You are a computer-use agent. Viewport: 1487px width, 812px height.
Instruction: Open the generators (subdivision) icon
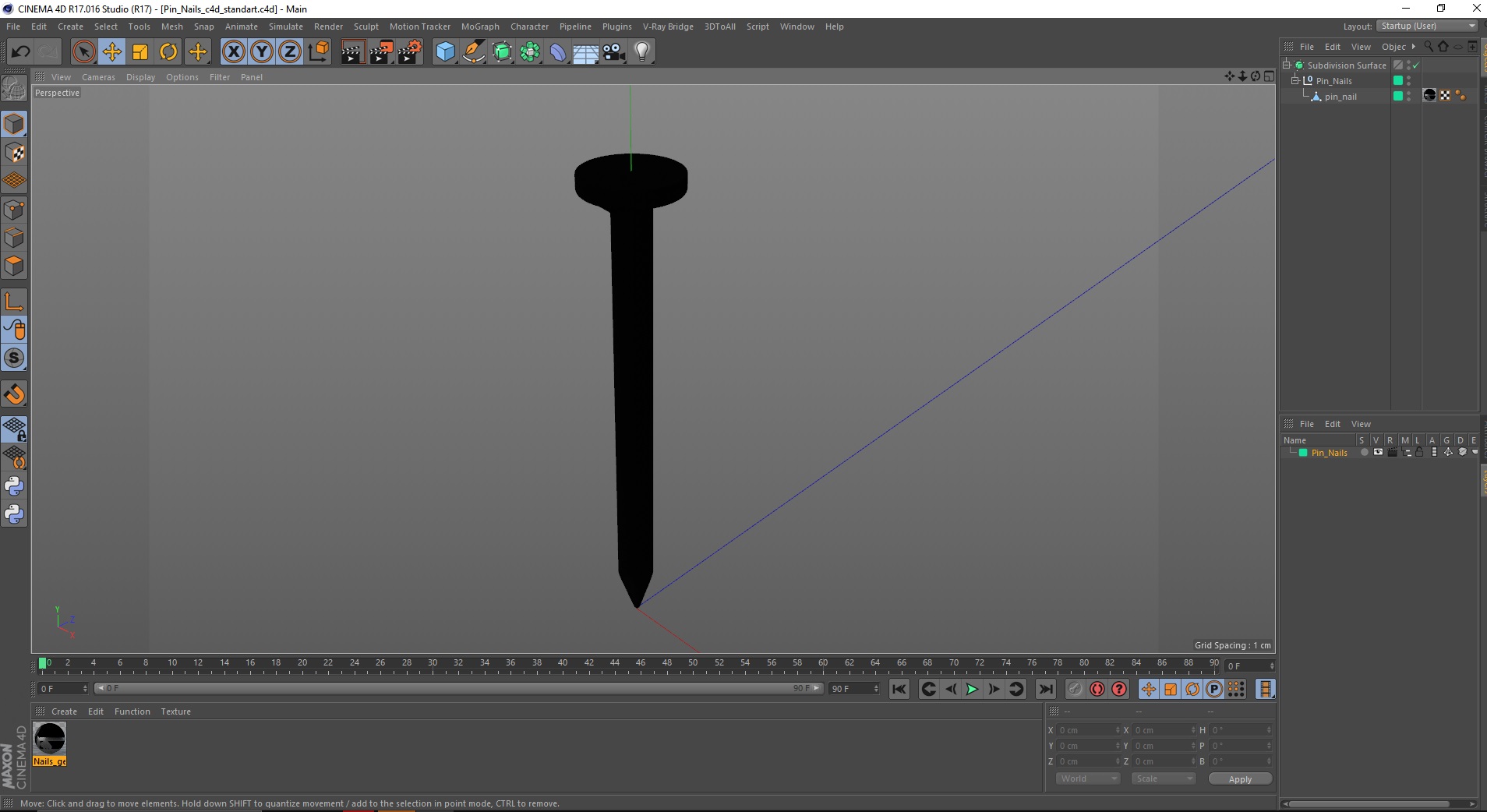click(x=502, y=52)
